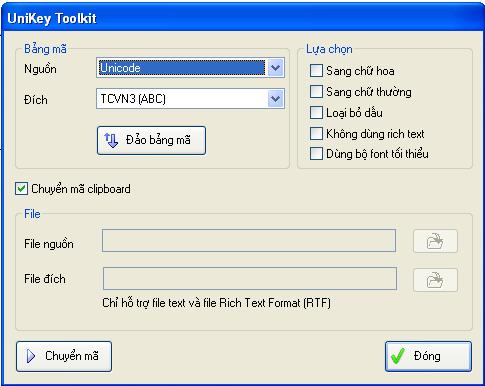This screenshot has height=386, width=485.
Task: Uncheck Chuyển mã clipboard
Action: (21, 189)
